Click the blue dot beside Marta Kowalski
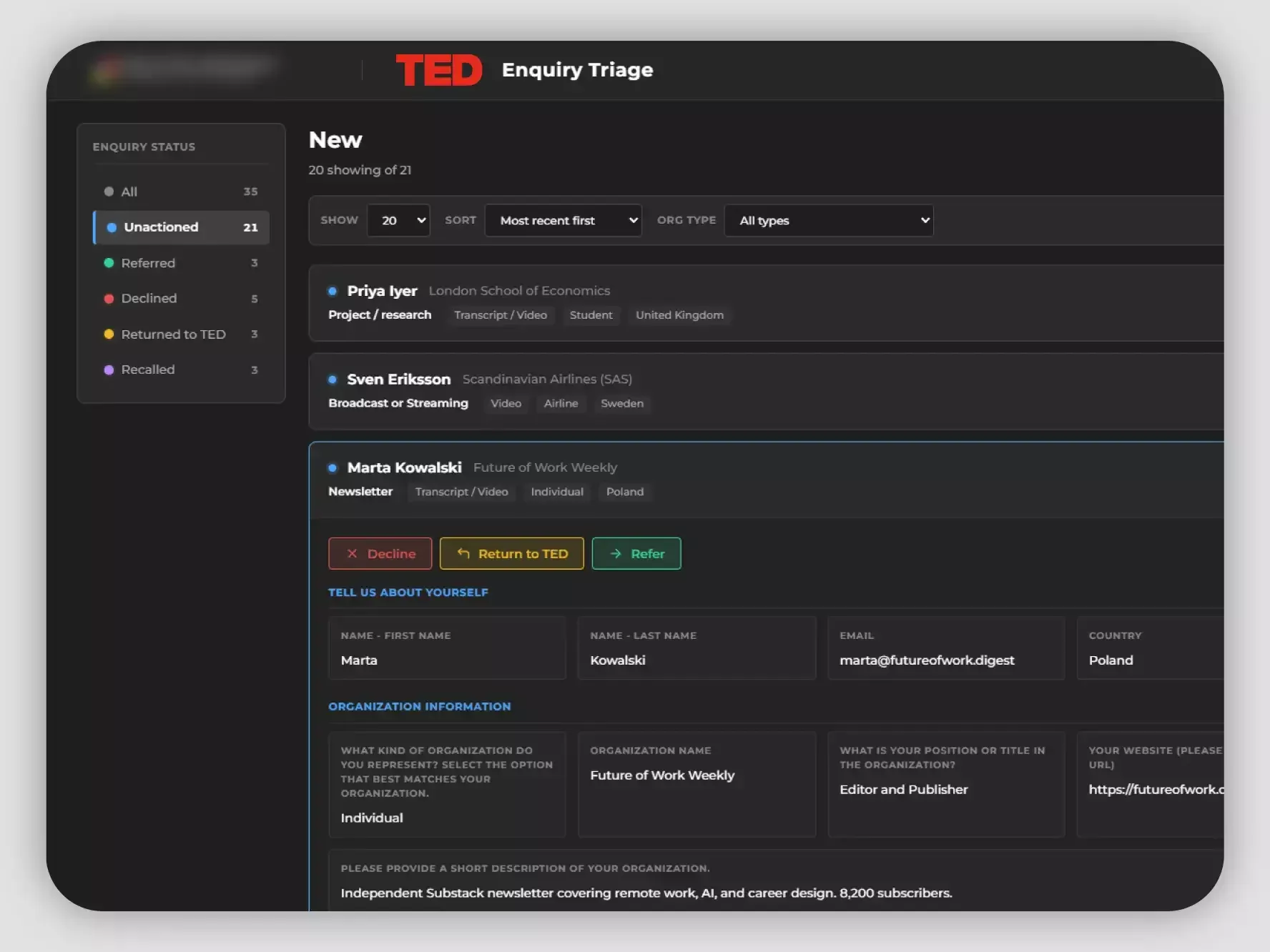The image size is (1270, 952). pyautogui.click(x=333, y=468)
